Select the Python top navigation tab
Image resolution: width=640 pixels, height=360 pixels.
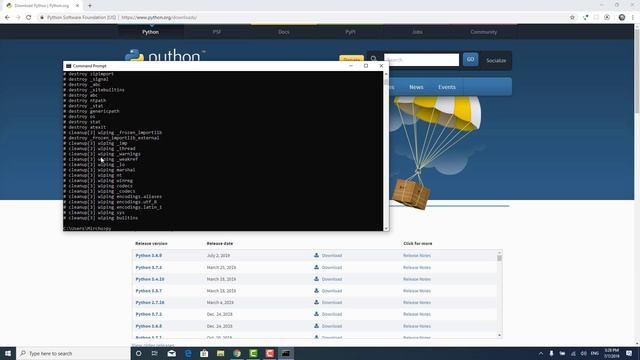click(151, 32)
